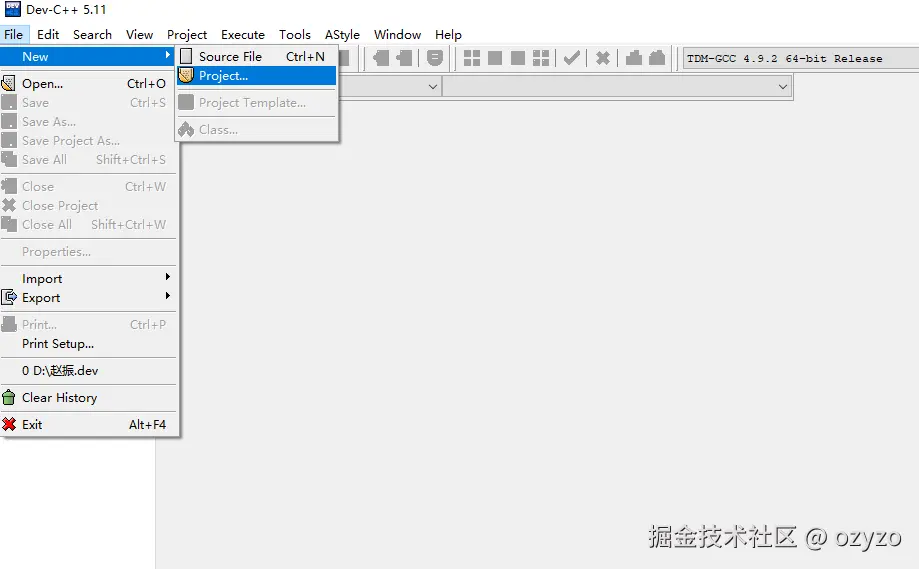The width and height of the screenshot is (919, 569).
Task: Click the Syntax Check checkmark icon
Action: [x=571, y=58]
